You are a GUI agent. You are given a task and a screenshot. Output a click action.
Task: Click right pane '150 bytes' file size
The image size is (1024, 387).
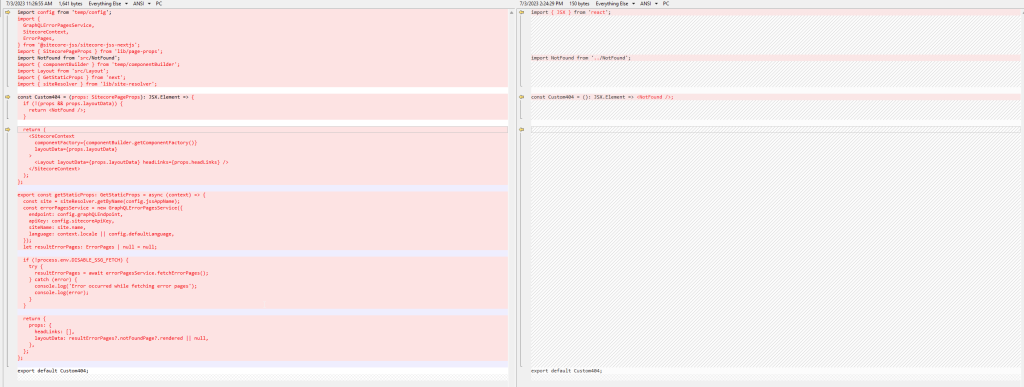tap(579, 3)
